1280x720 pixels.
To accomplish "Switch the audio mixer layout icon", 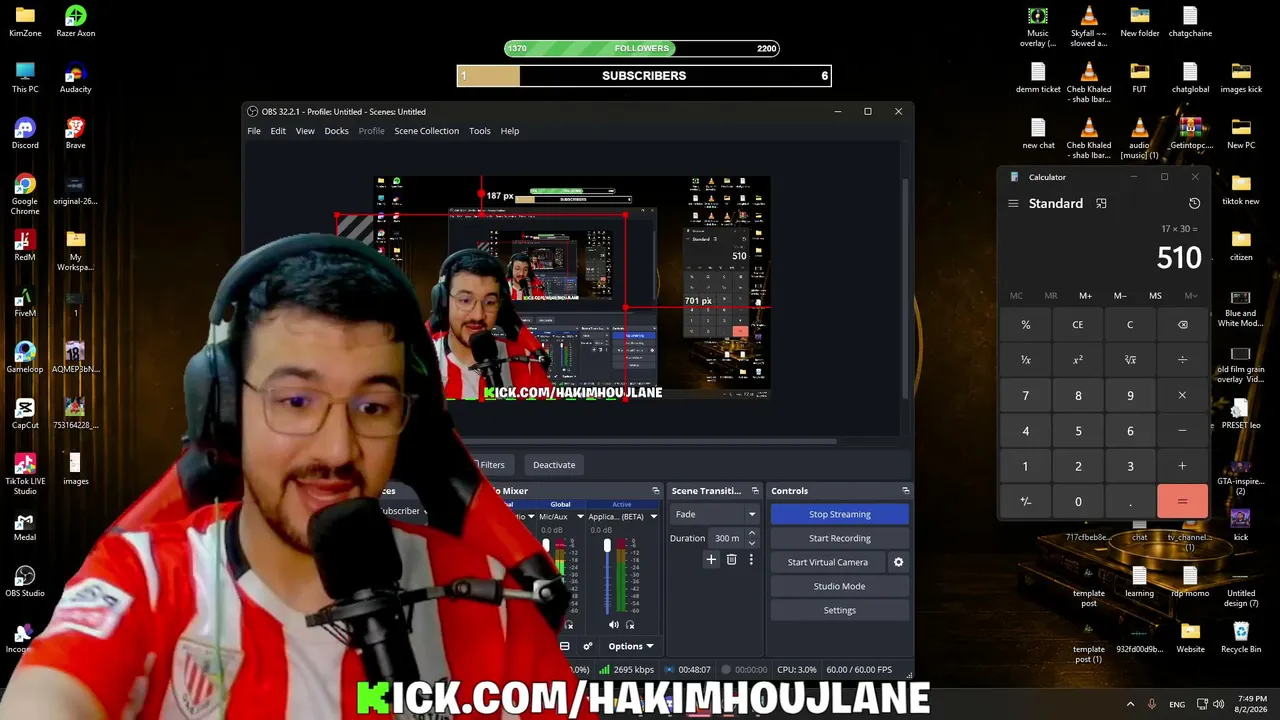I will [565, 646].
